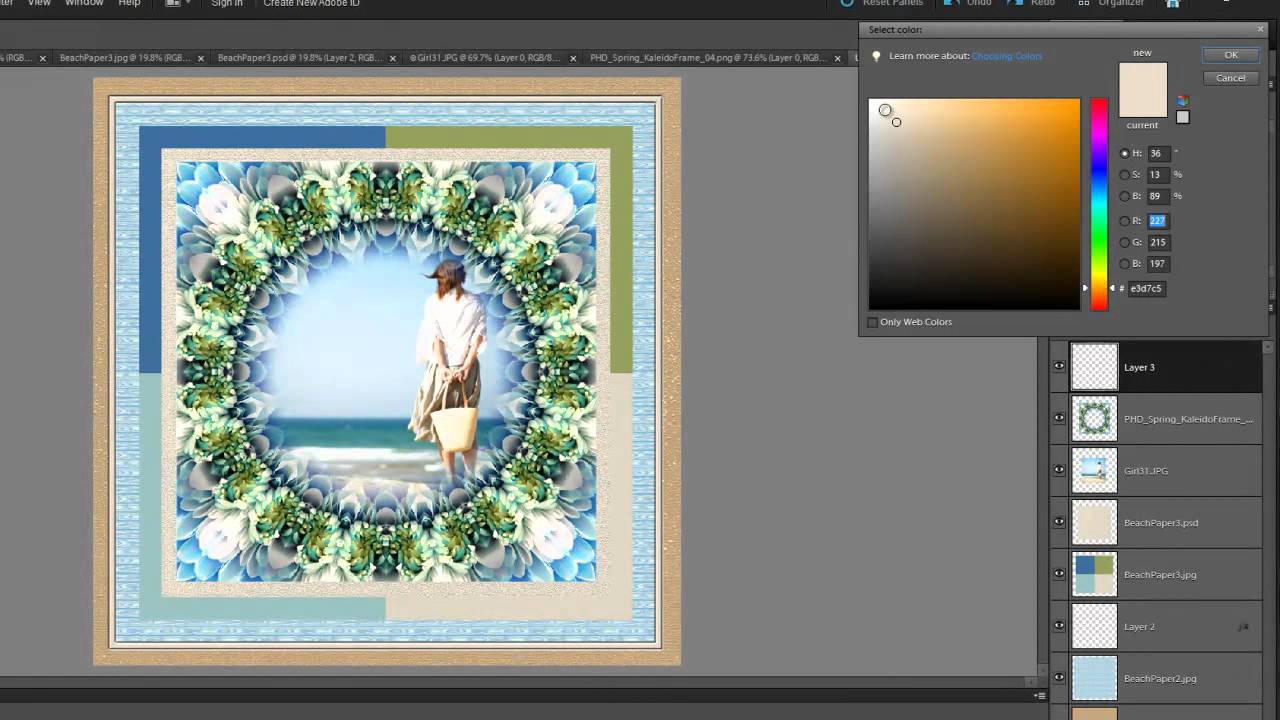
Task: Hide Layer 3 using its eye icon
Action: [1059, 367]
